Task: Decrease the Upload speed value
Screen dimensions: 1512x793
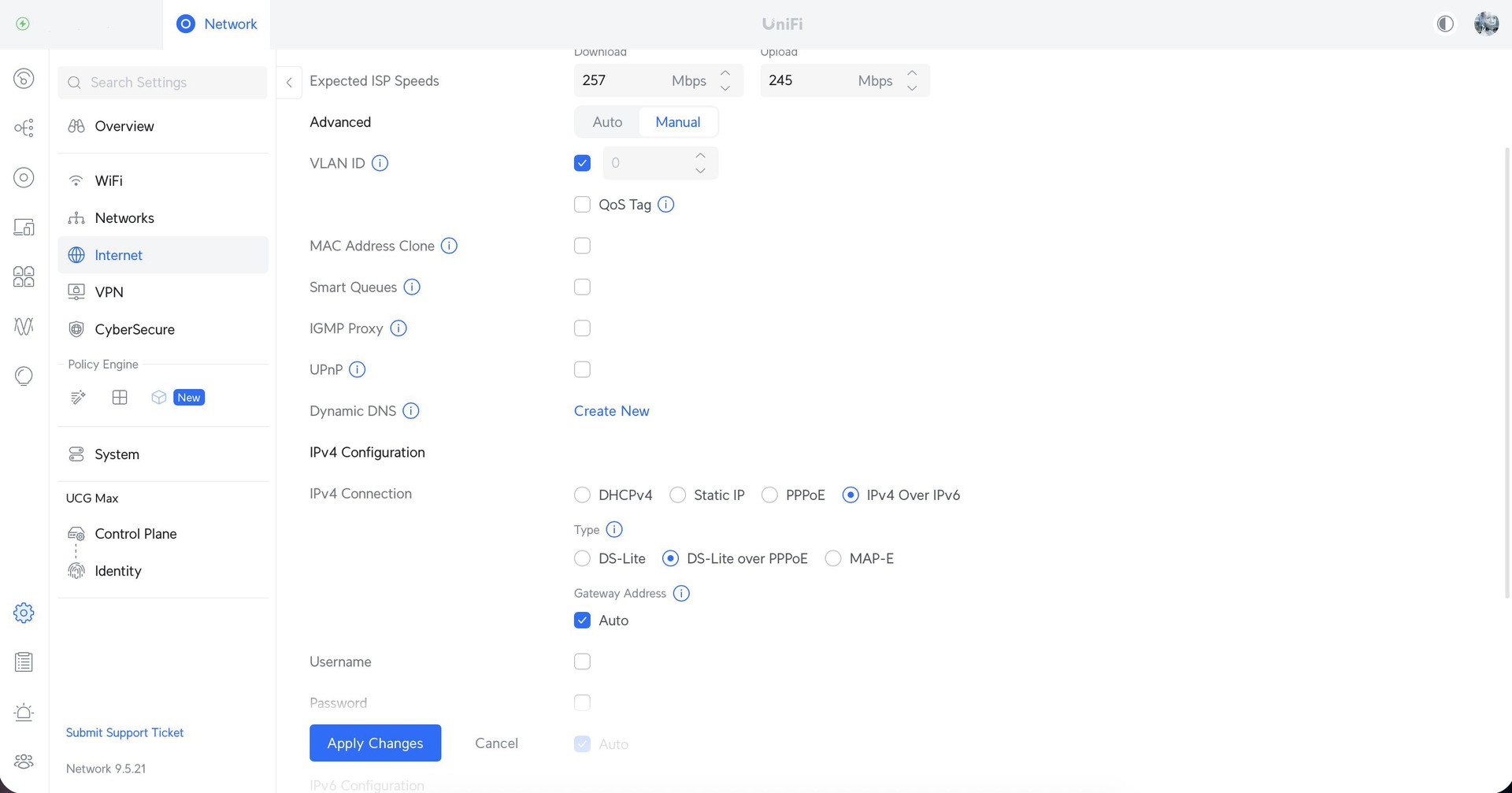Action: click(912, 88)
